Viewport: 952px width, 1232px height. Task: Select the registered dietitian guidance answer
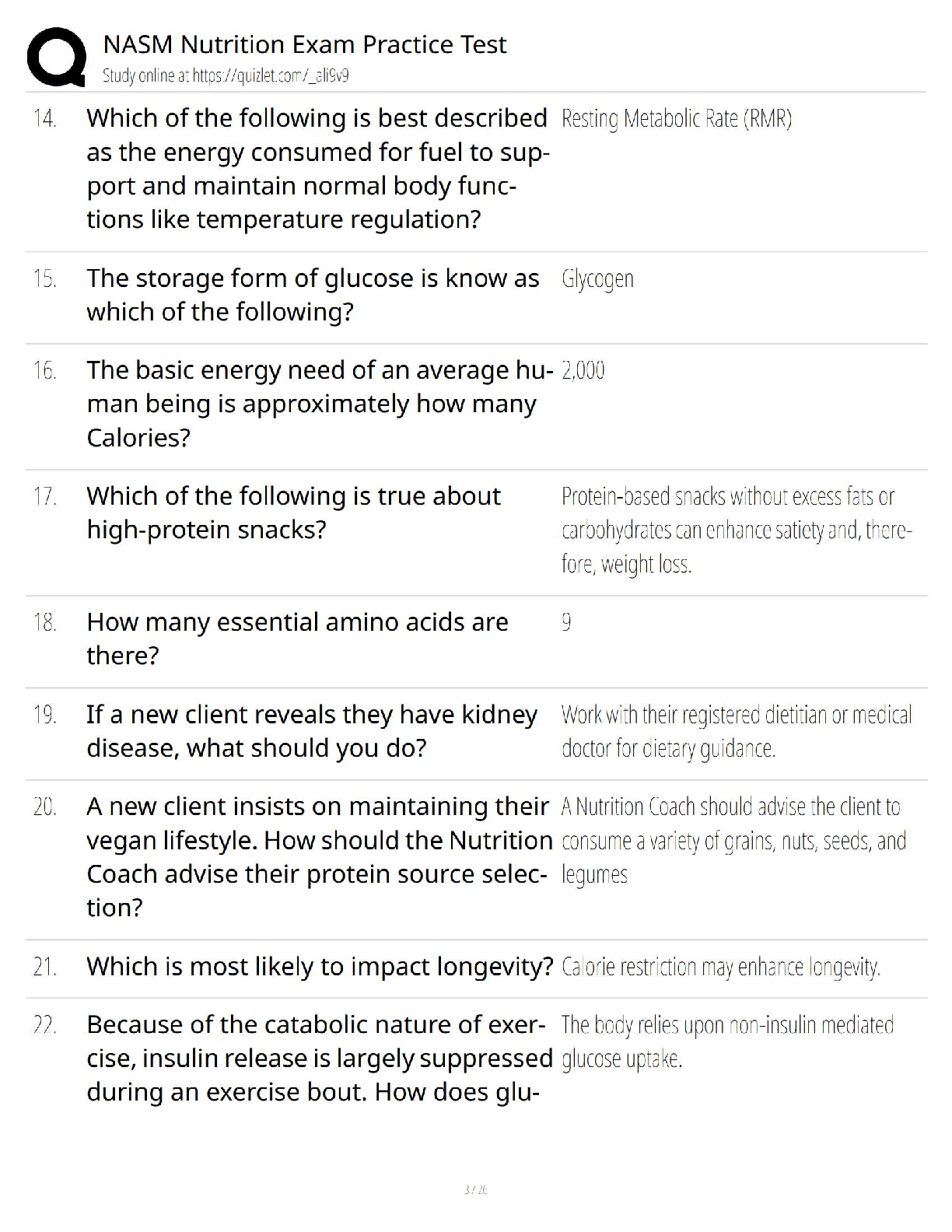(x=736, y=731)
